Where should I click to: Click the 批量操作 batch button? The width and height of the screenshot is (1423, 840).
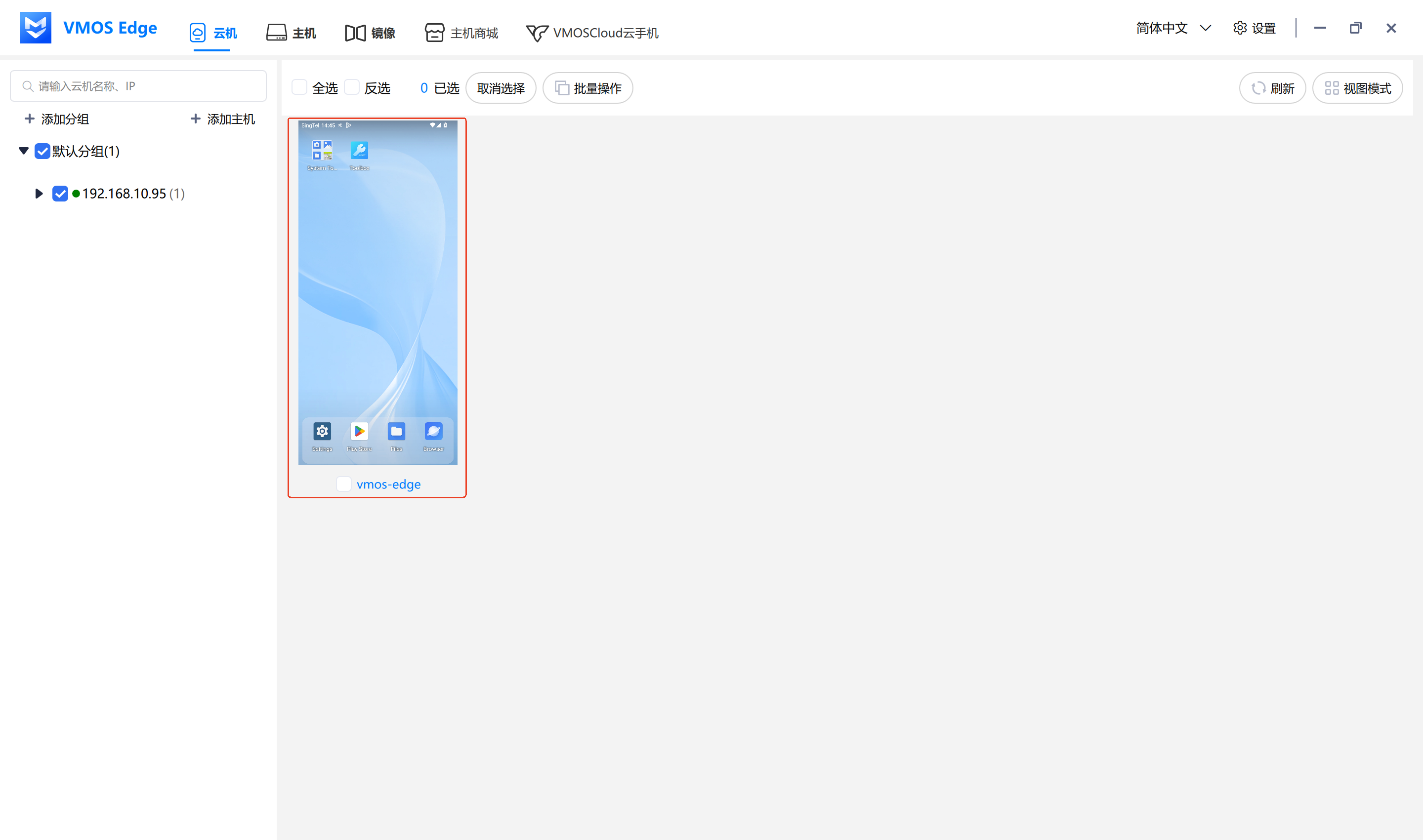coord(588,88)
